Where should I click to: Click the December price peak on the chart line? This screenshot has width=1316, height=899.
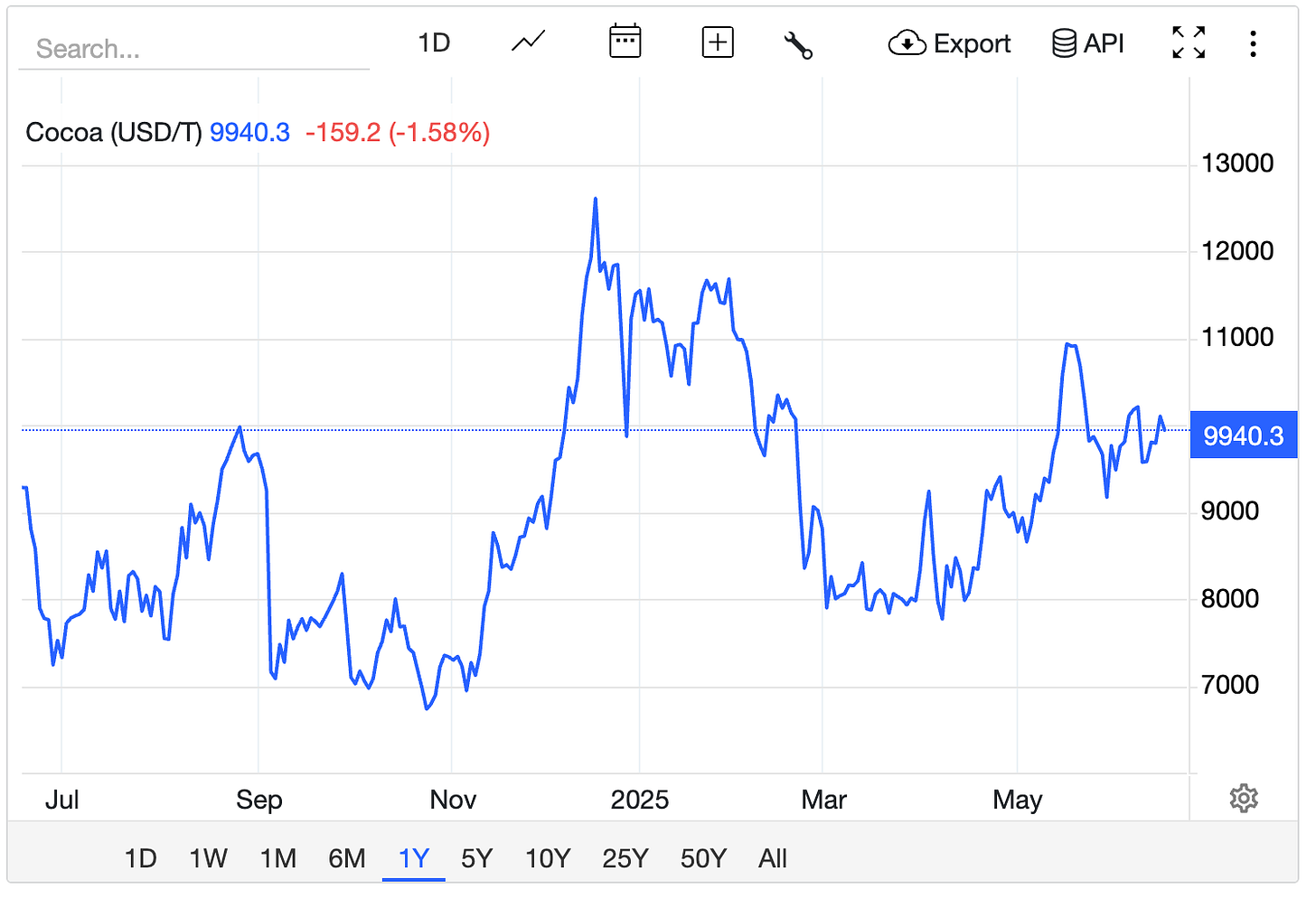coord(596,199)
